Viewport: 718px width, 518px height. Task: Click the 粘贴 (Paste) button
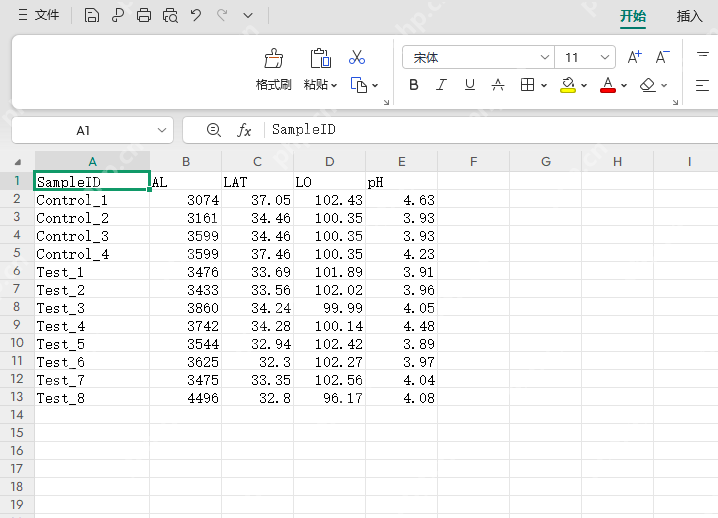click(x=319, y=68)
